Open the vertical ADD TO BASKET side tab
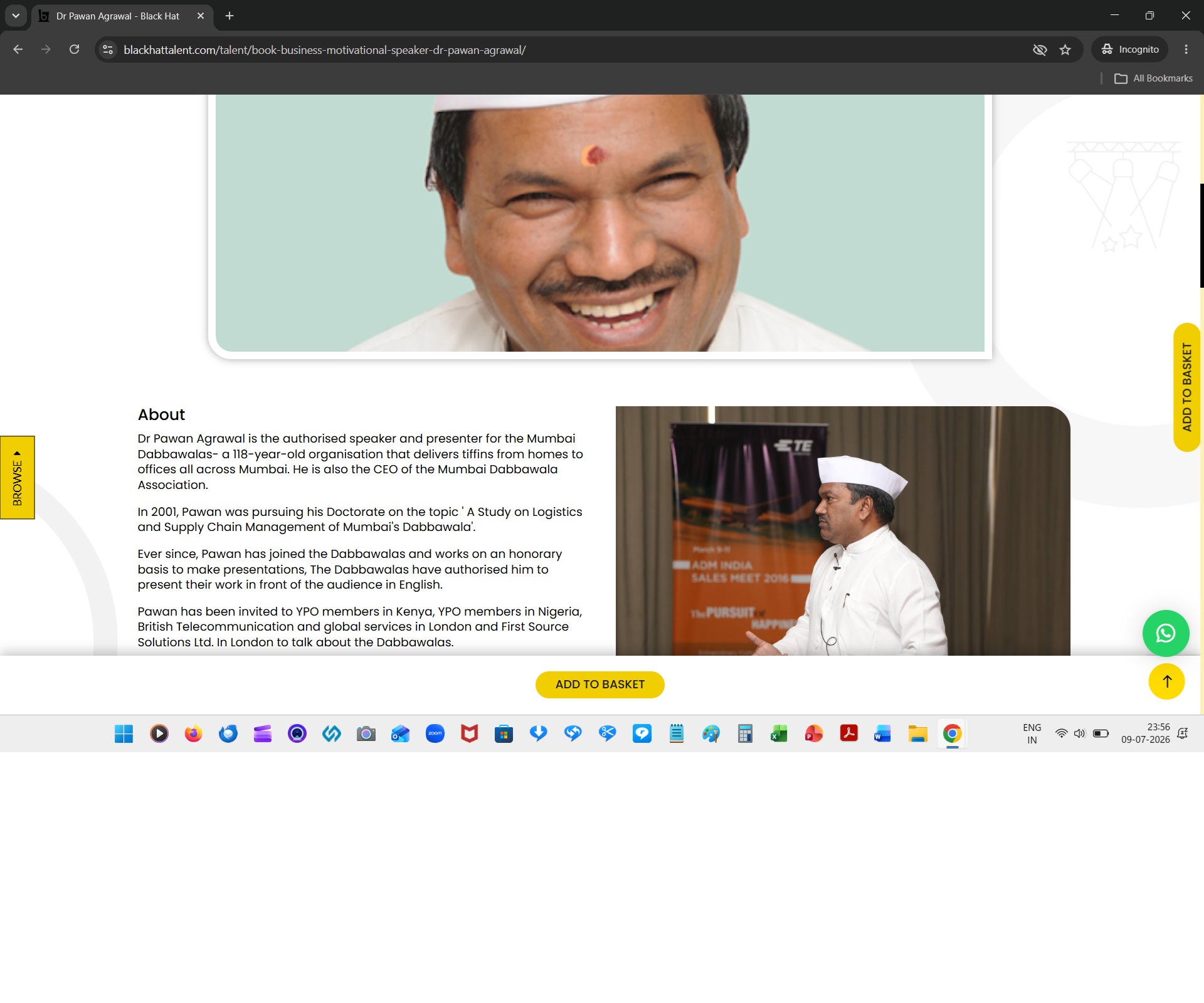The height and width of the screenshot is (1003, 1204). coord(1186,387)
